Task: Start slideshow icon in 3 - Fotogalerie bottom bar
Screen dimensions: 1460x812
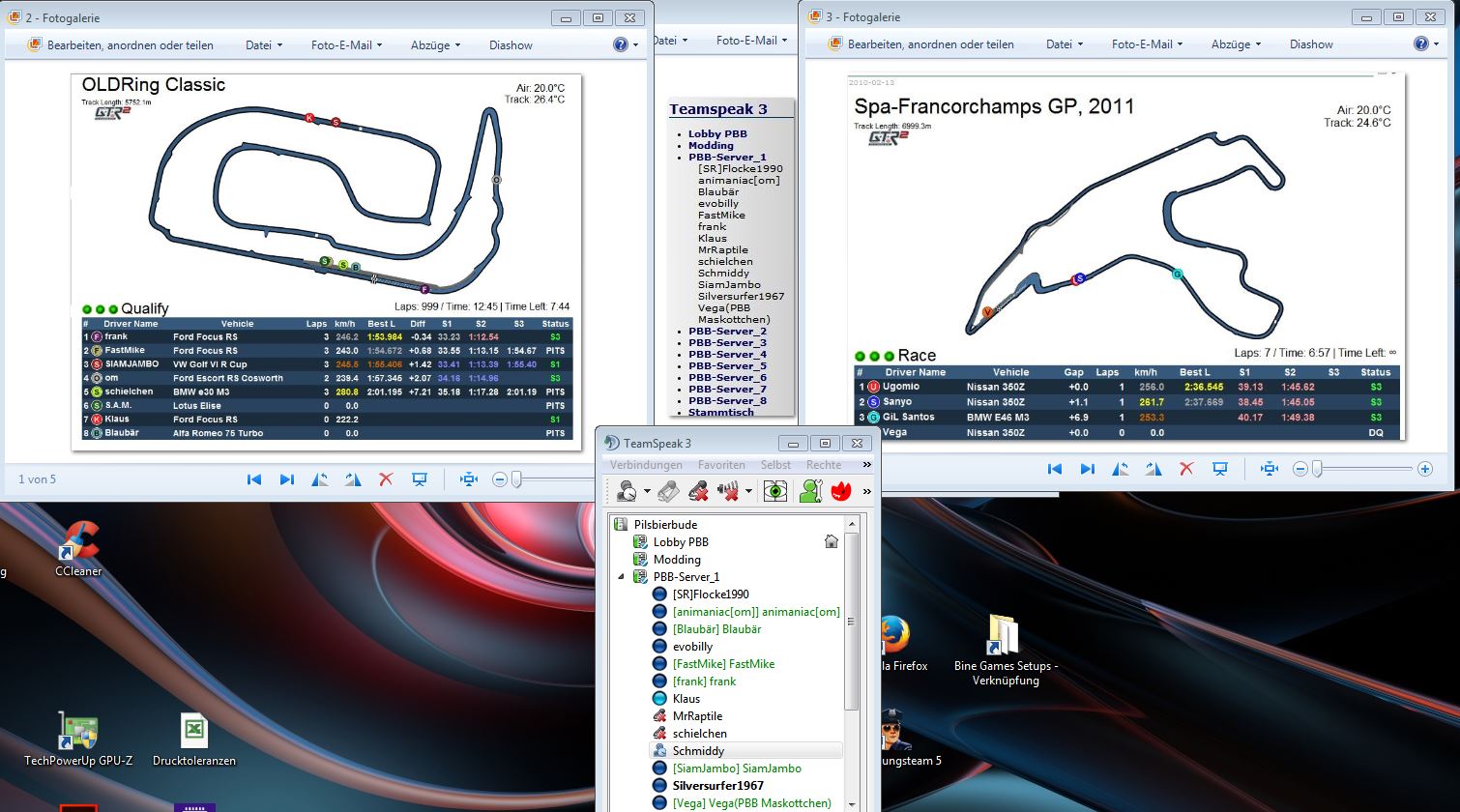Action: pyautogui.click(x=1220, y=469)
